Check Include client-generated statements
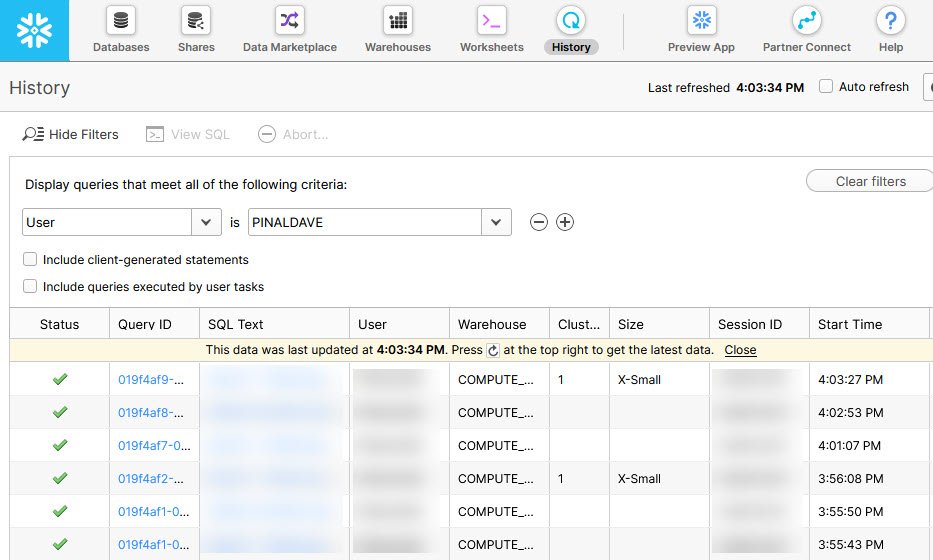This screenshot has width=933, height=560. tap(30, 259)
